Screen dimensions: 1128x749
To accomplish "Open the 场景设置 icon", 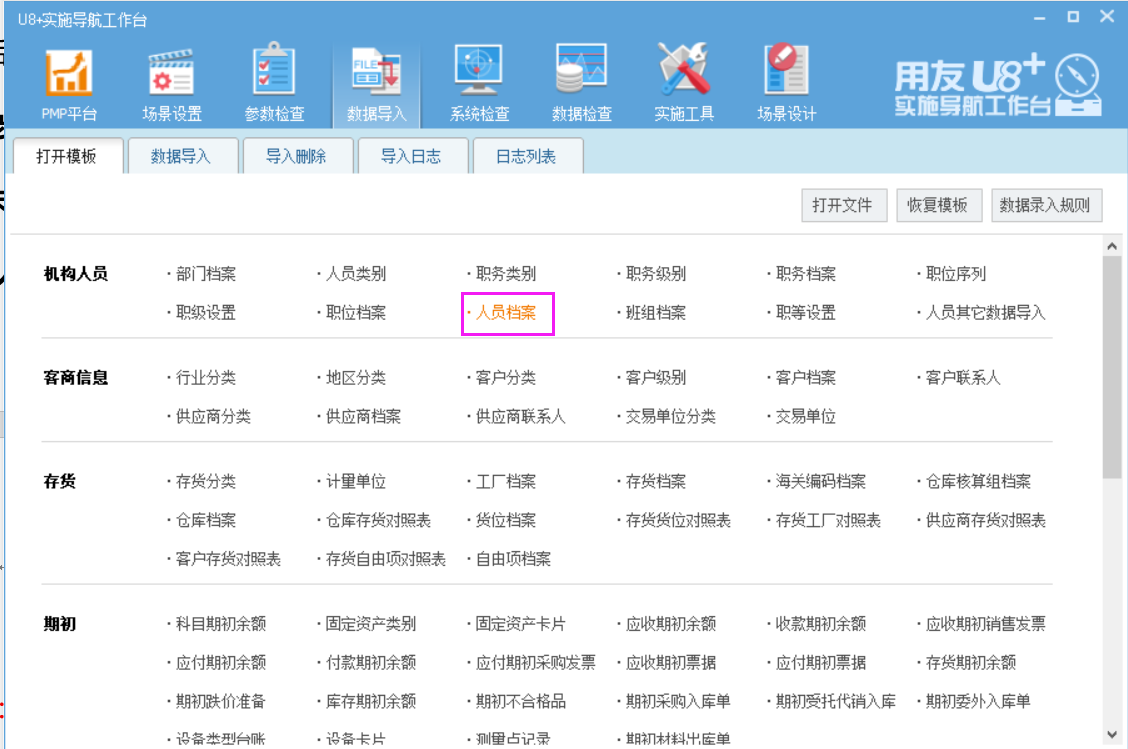I will (171, 83).
